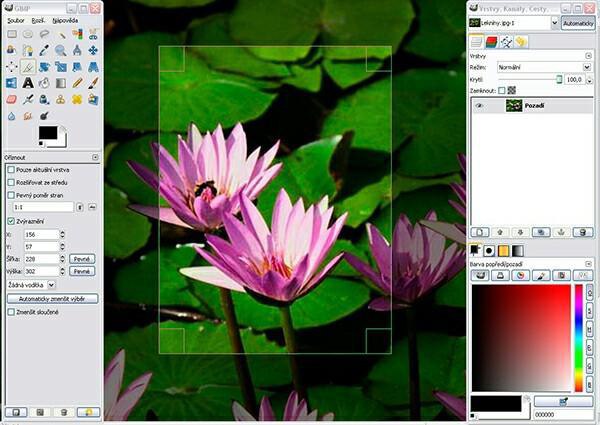This screenshot has width=600, height=425.
Task: Click the delete layer button
Action: click(582, 232)
